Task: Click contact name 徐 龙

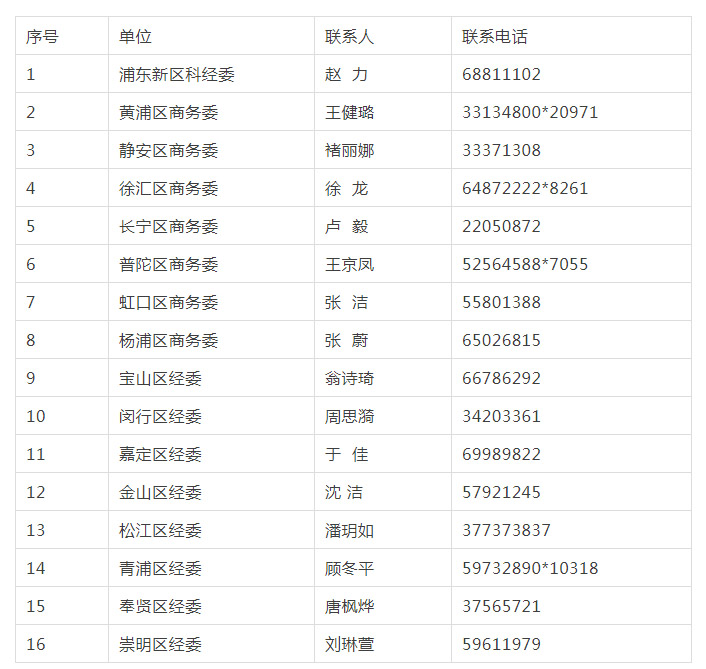Action: pyautogui.click(x=346, y=189)
